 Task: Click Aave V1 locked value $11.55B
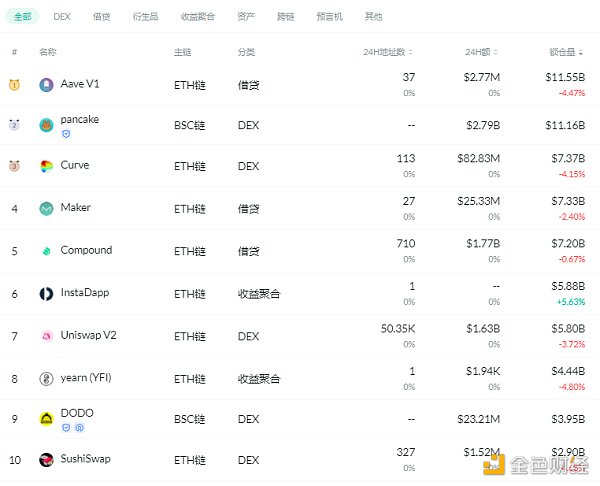click(565, 77)
